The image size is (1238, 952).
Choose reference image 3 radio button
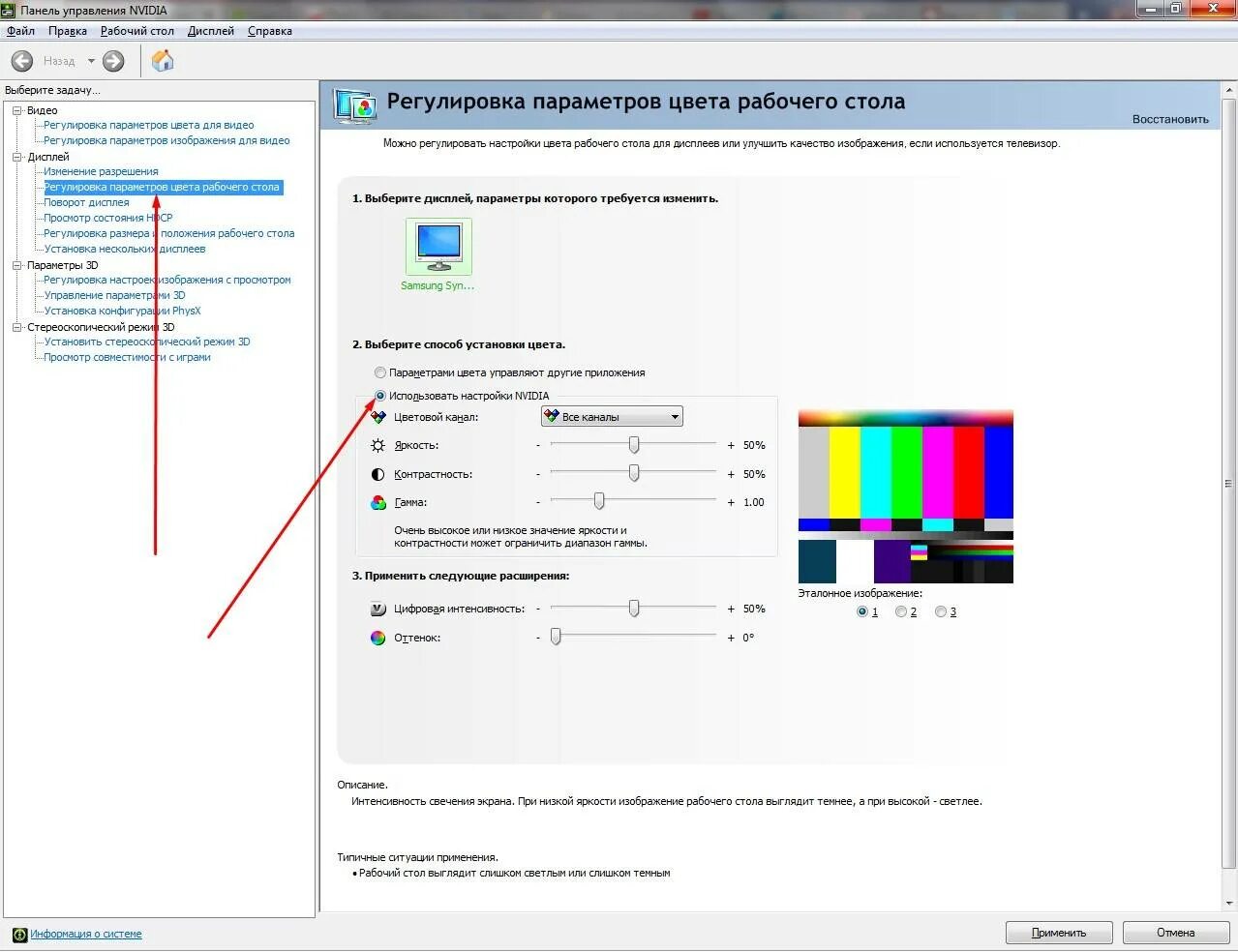coord(941,612)
